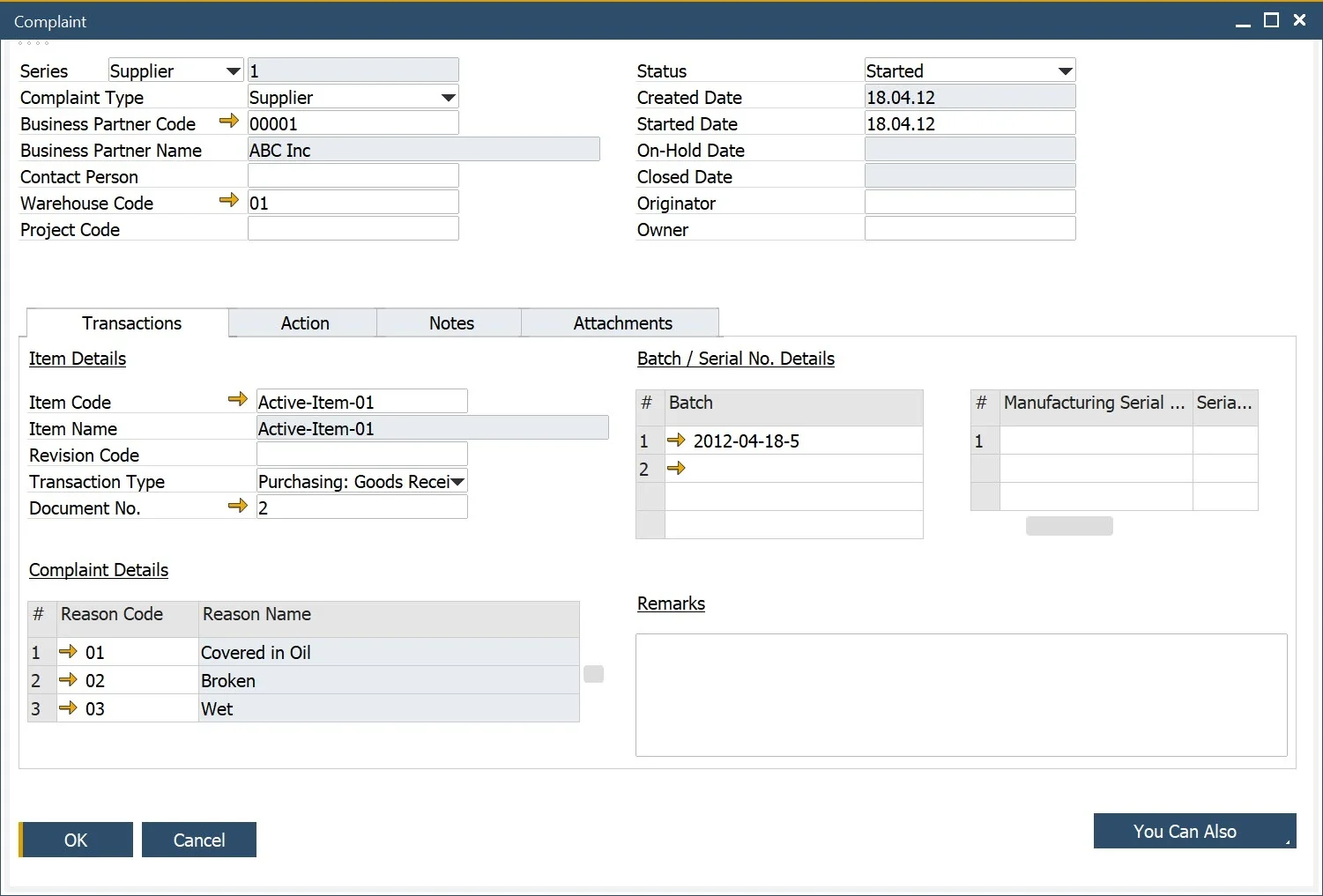Viewport: 1323px width, 896px height.
Task: Open Item Code link arrow
Action: [237, 399]
